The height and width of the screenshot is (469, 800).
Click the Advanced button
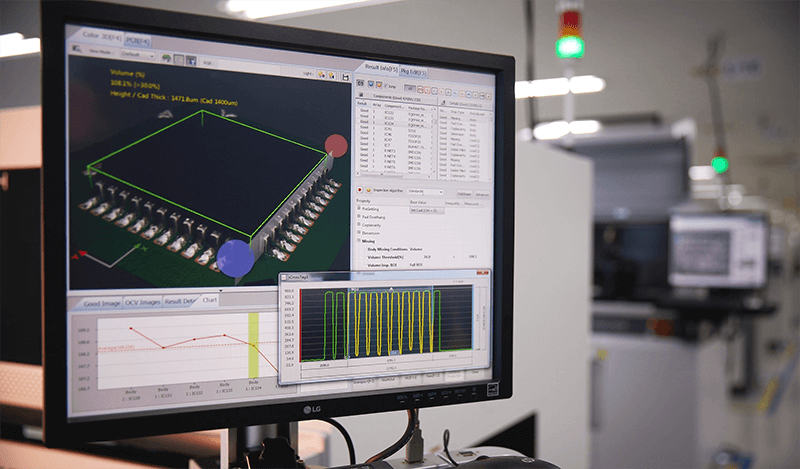[x=483, y=194]
